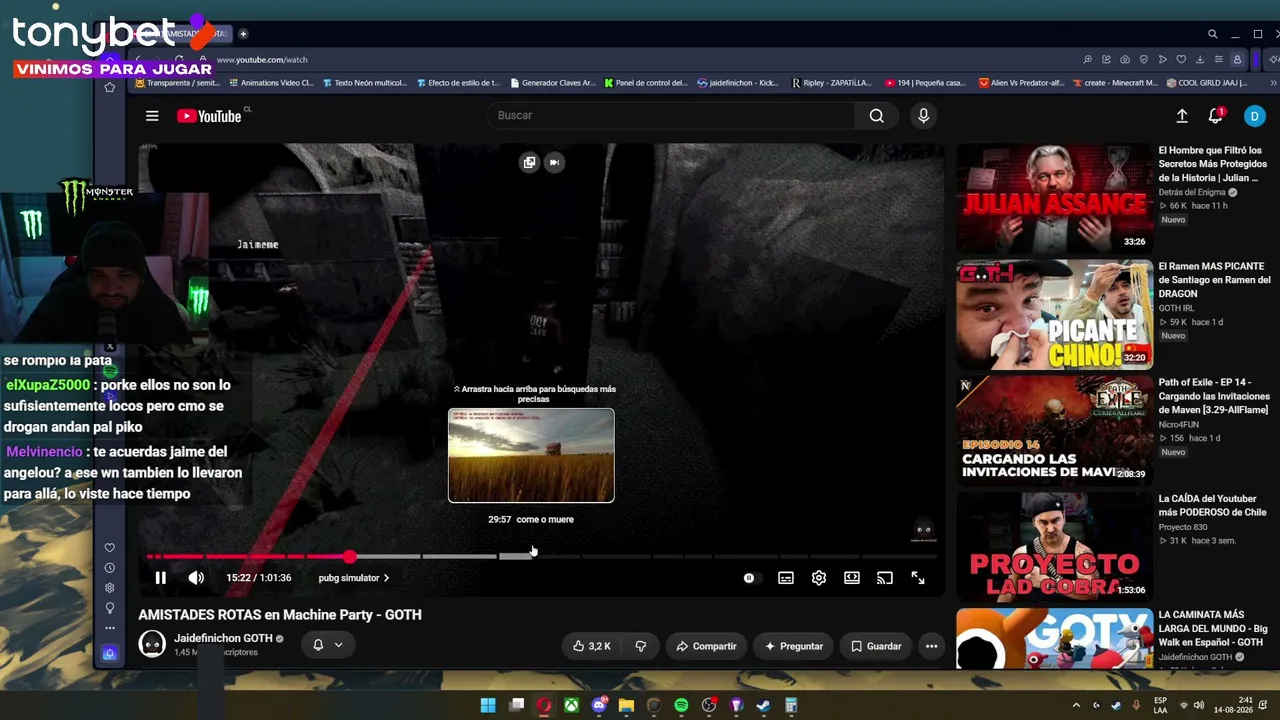Open the 'Ripley - ZAPATILLA...' bookmark

pos(832,83)
